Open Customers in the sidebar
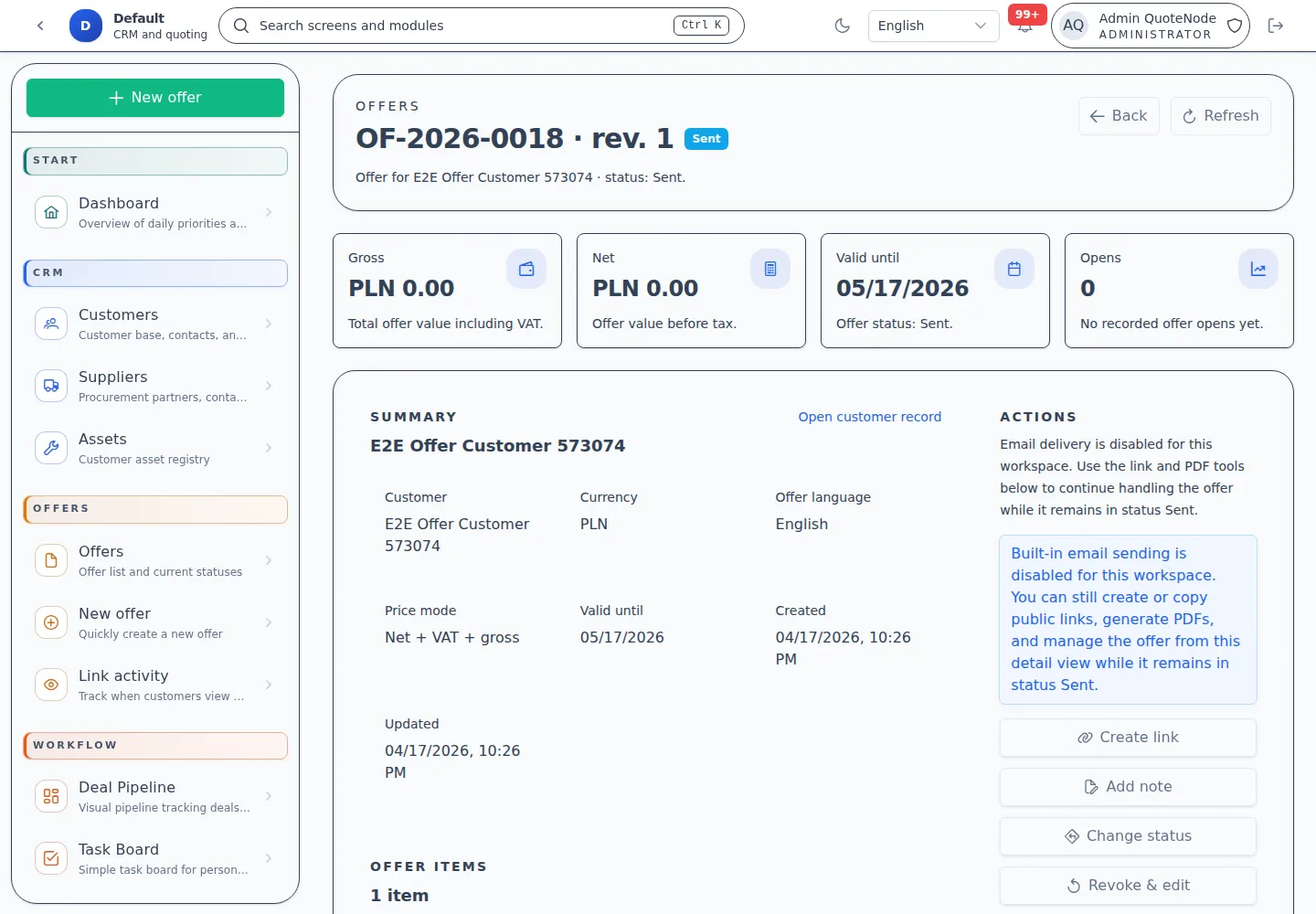 (x=155, y=324)
